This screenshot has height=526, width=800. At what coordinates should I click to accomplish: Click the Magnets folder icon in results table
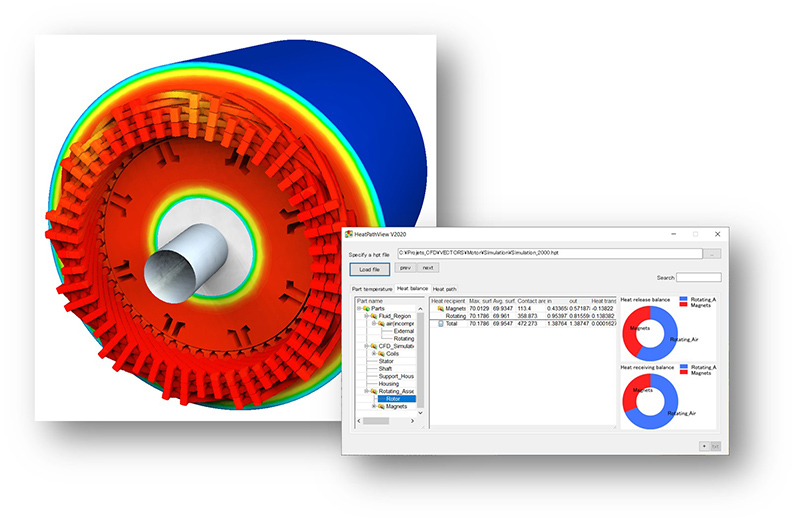tap(438, 309)
